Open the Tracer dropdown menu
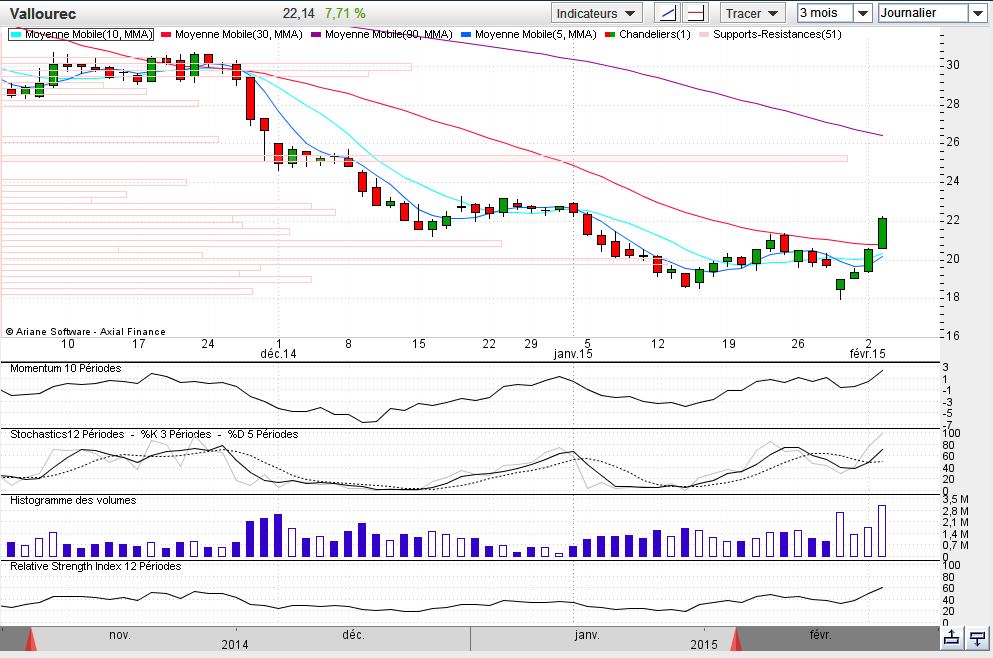This screenshot has width=993, height=658. pos(752,13)
